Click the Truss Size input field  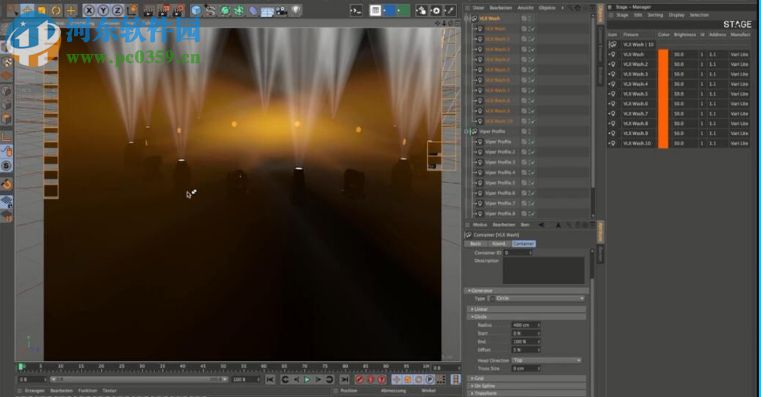pyautogui.click(x=526, y=369)
